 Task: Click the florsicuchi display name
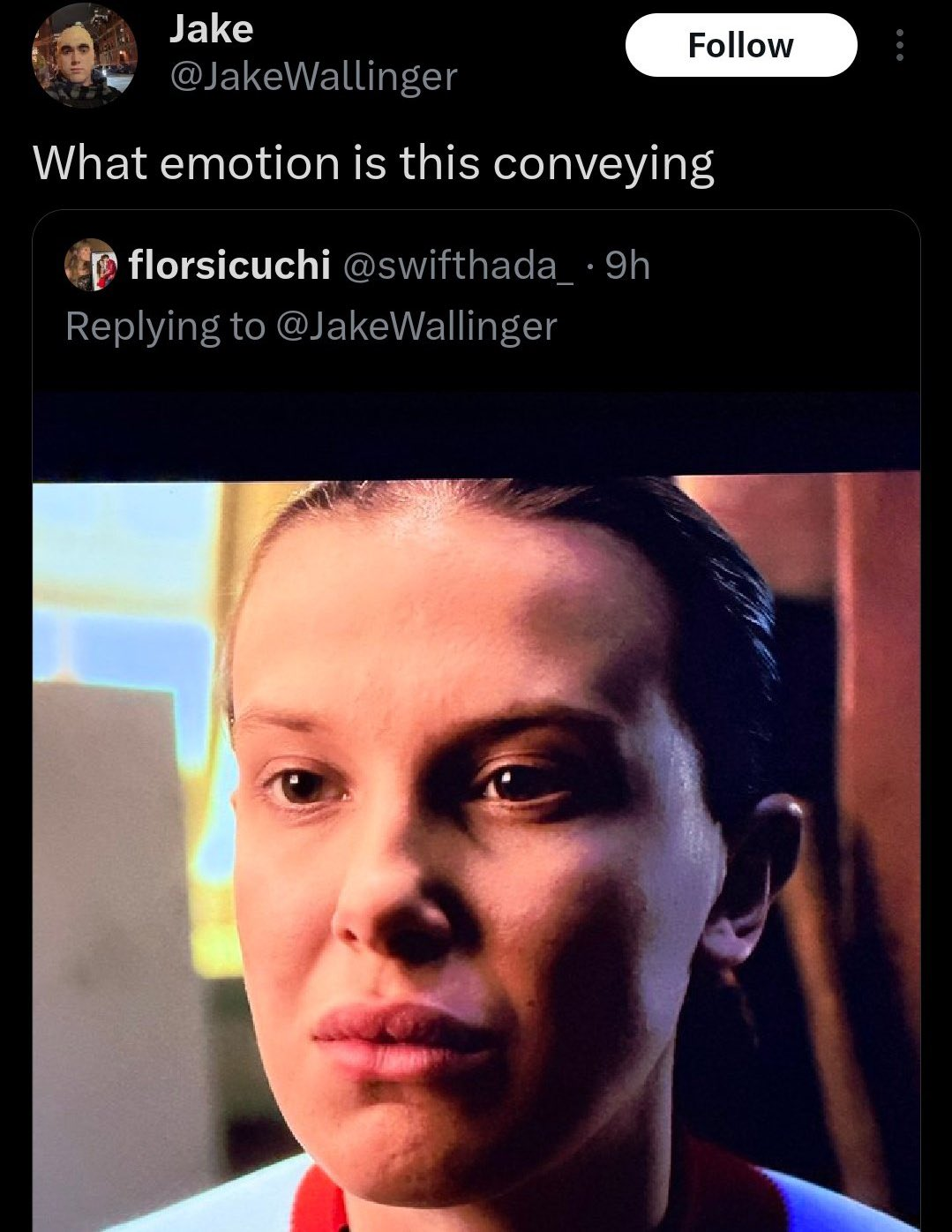[x=229, y=264]
